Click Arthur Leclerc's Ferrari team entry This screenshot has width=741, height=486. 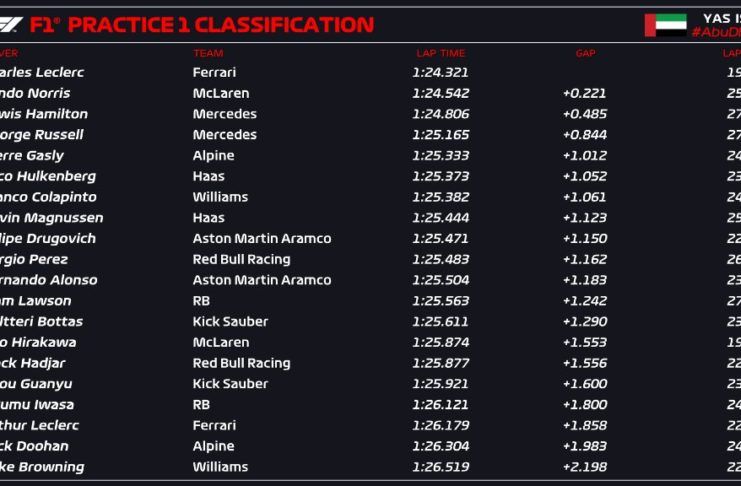(x=214, y=425)
